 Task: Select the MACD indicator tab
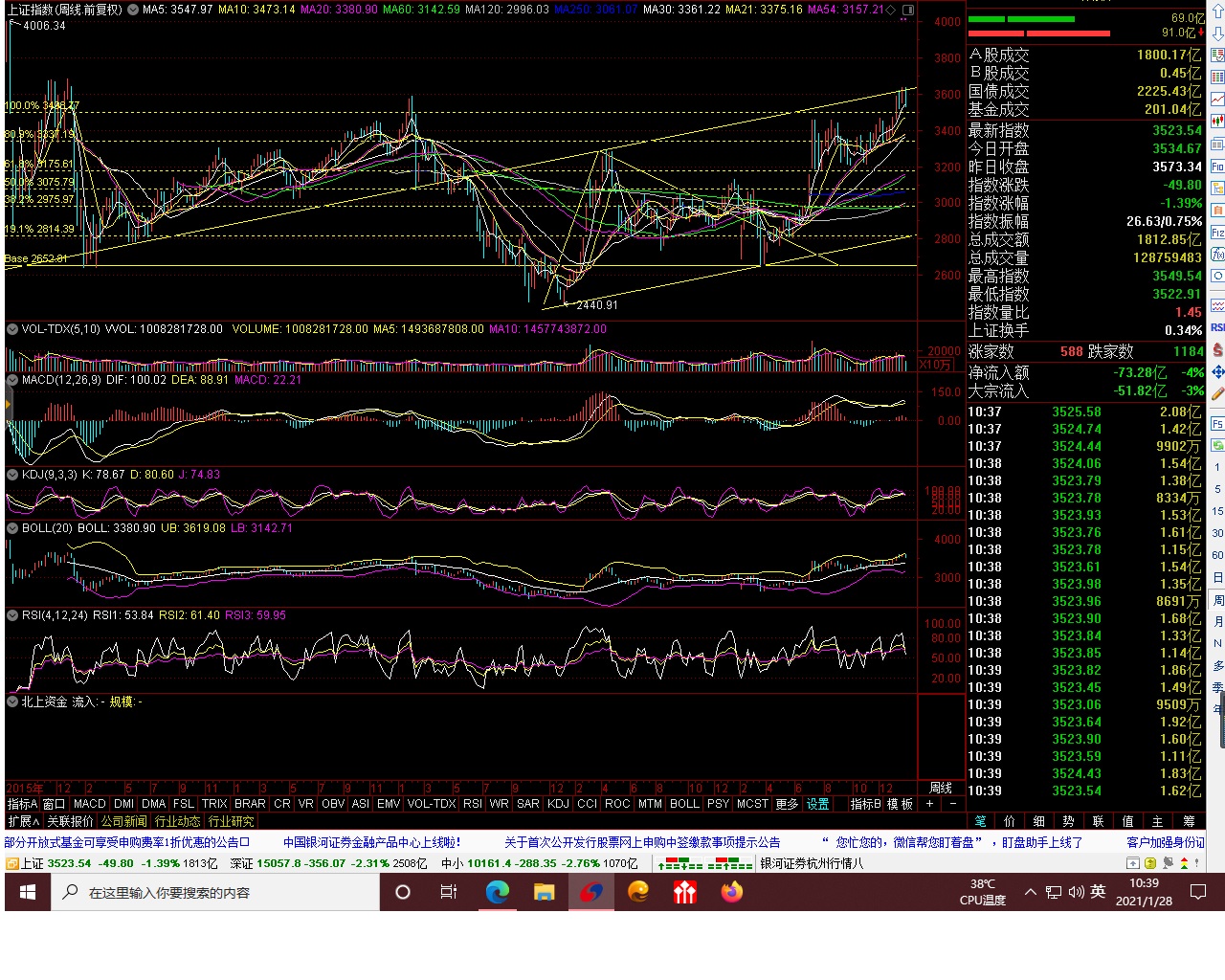coord(90,804)
